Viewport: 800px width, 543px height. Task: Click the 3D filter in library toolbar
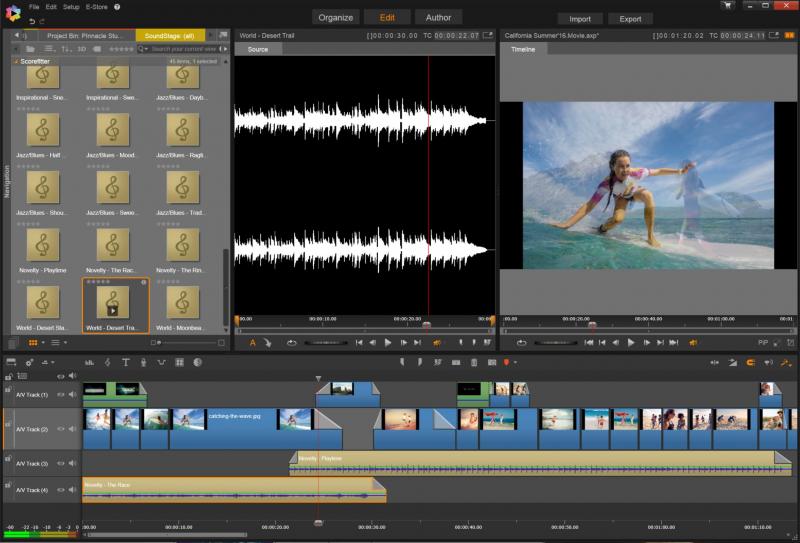pyautogui.click(x=82, y=49)
